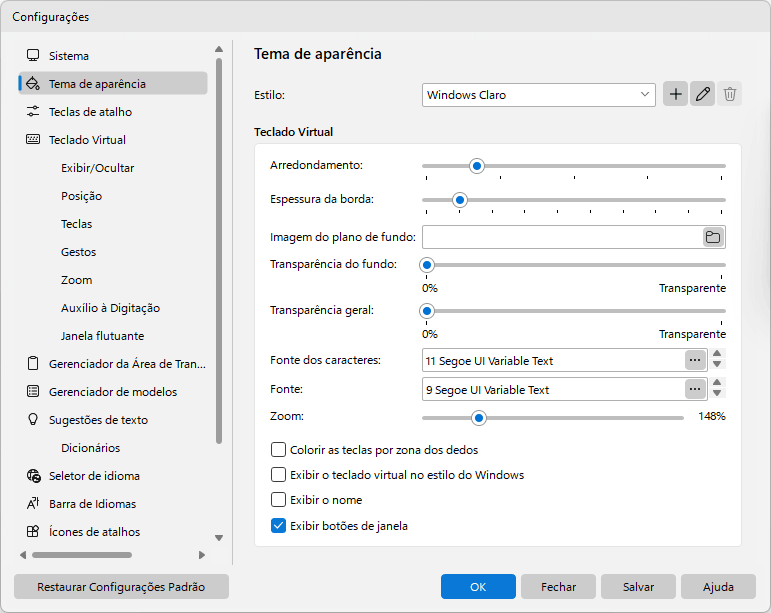
Task: Open the Teclado Virtual section
Action: [113, 140]
